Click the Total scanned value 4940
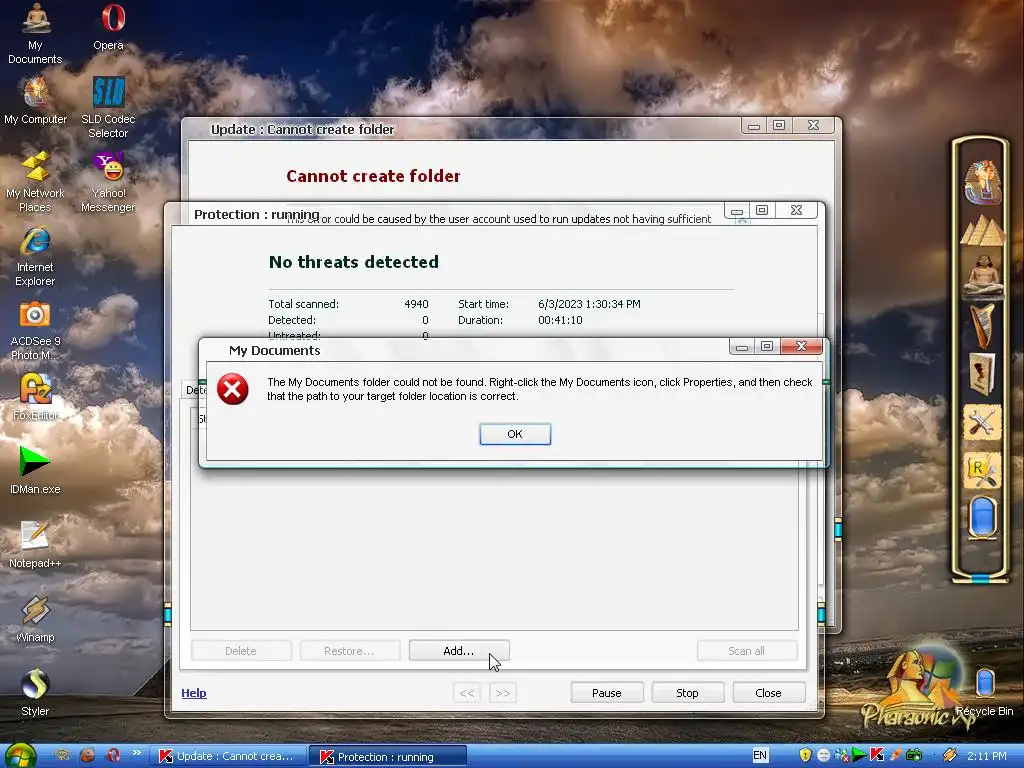The image size is (1024, 768). point(416,304)
